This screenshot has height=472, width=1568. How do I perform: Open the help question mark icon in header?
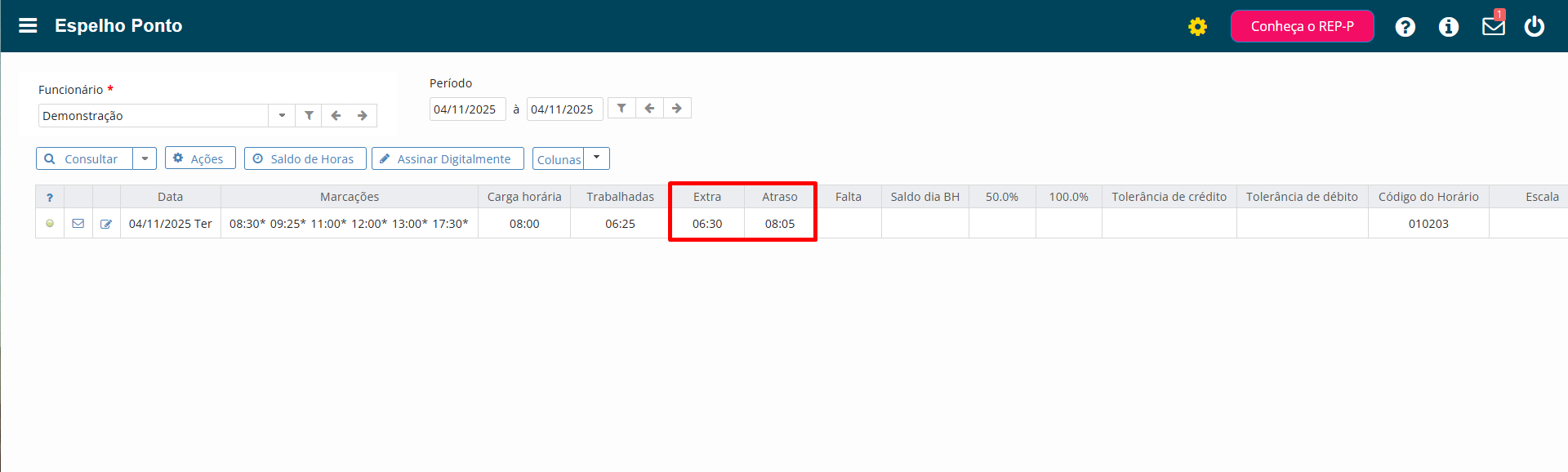(x=1405, y=27)
